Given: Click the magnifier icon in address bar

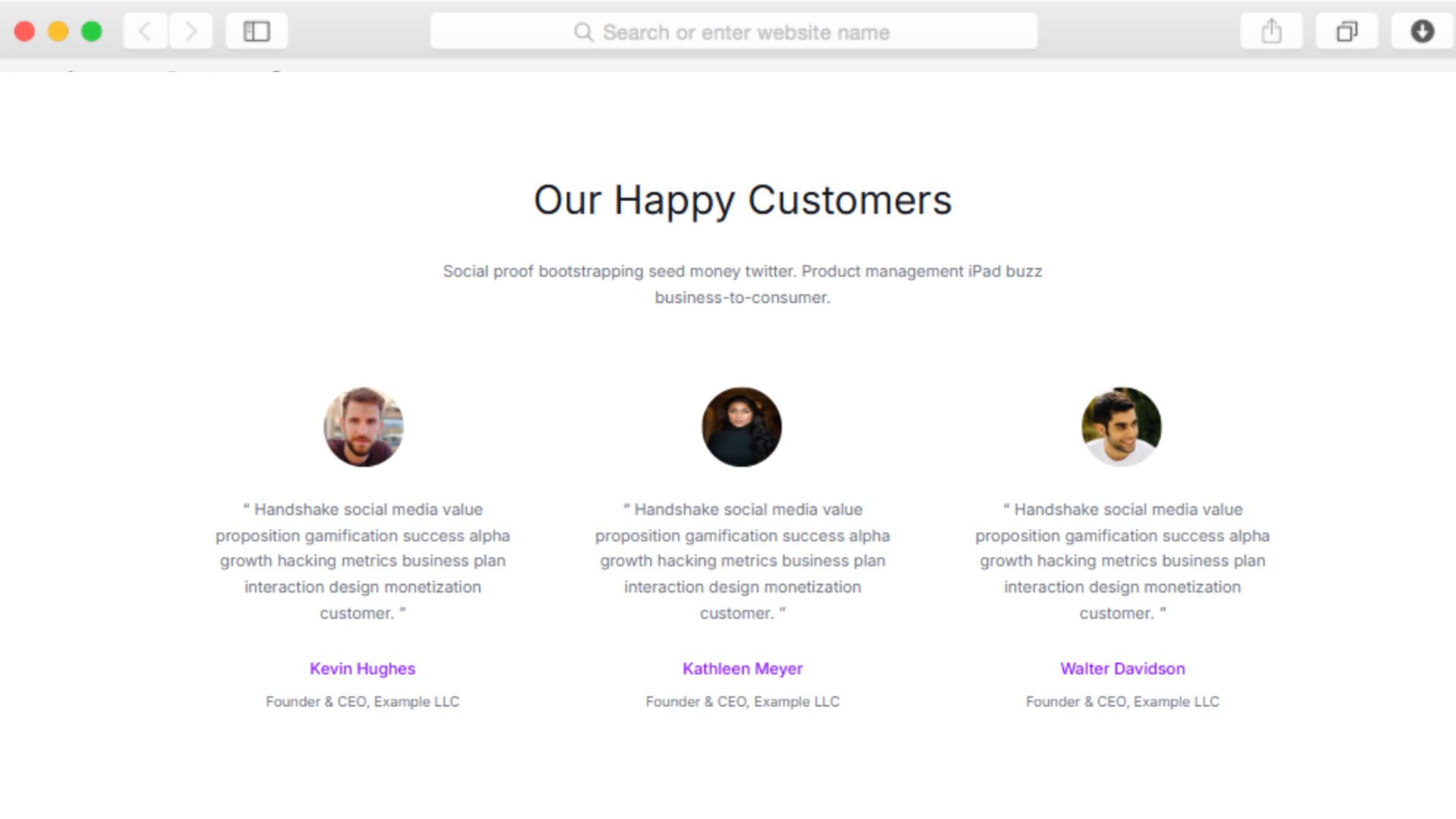Looking at the screenshot, I should (583, 32).
